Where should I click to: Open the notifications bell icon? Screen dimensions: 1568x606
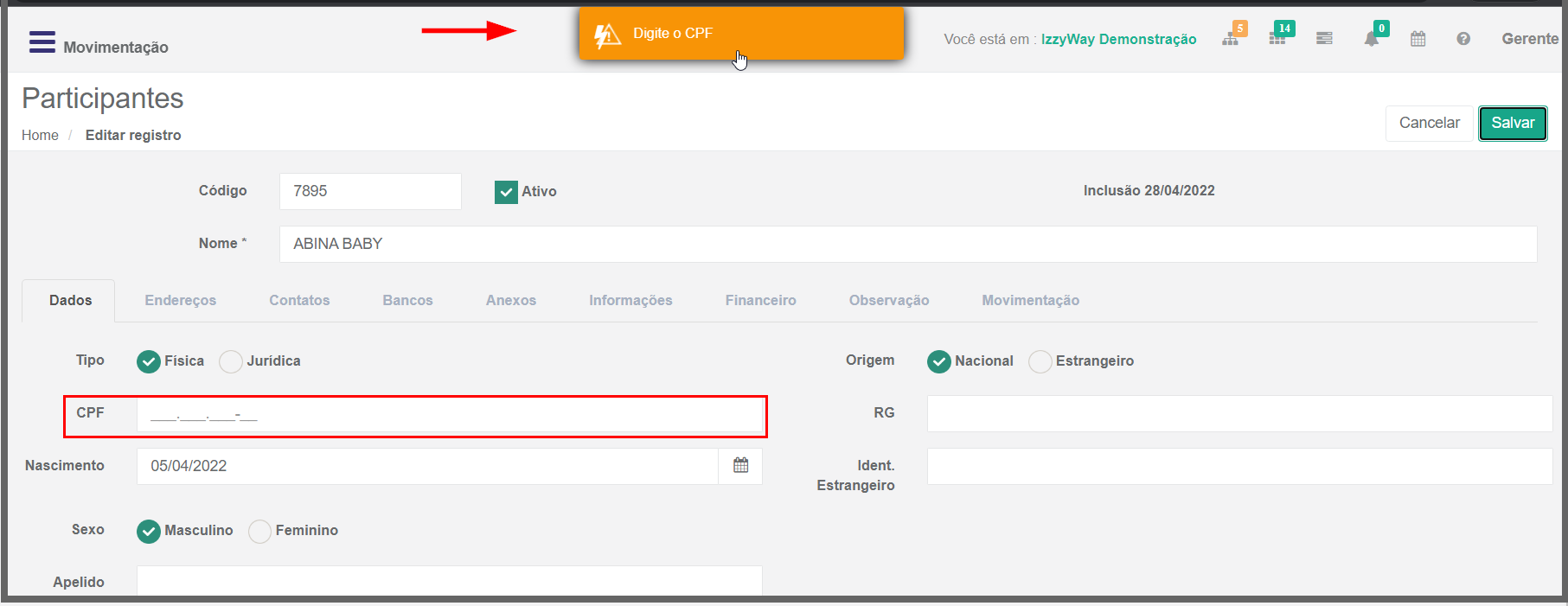point(1371,39)
